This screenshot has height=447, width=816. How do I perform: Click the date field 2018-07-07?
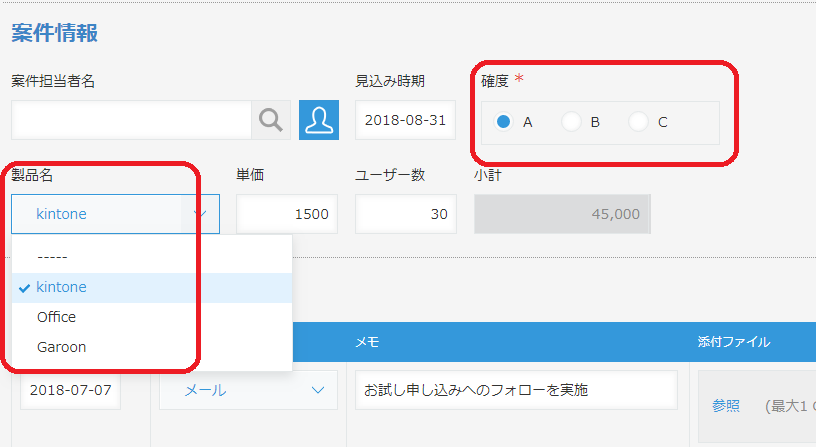(x=71, y=390)
